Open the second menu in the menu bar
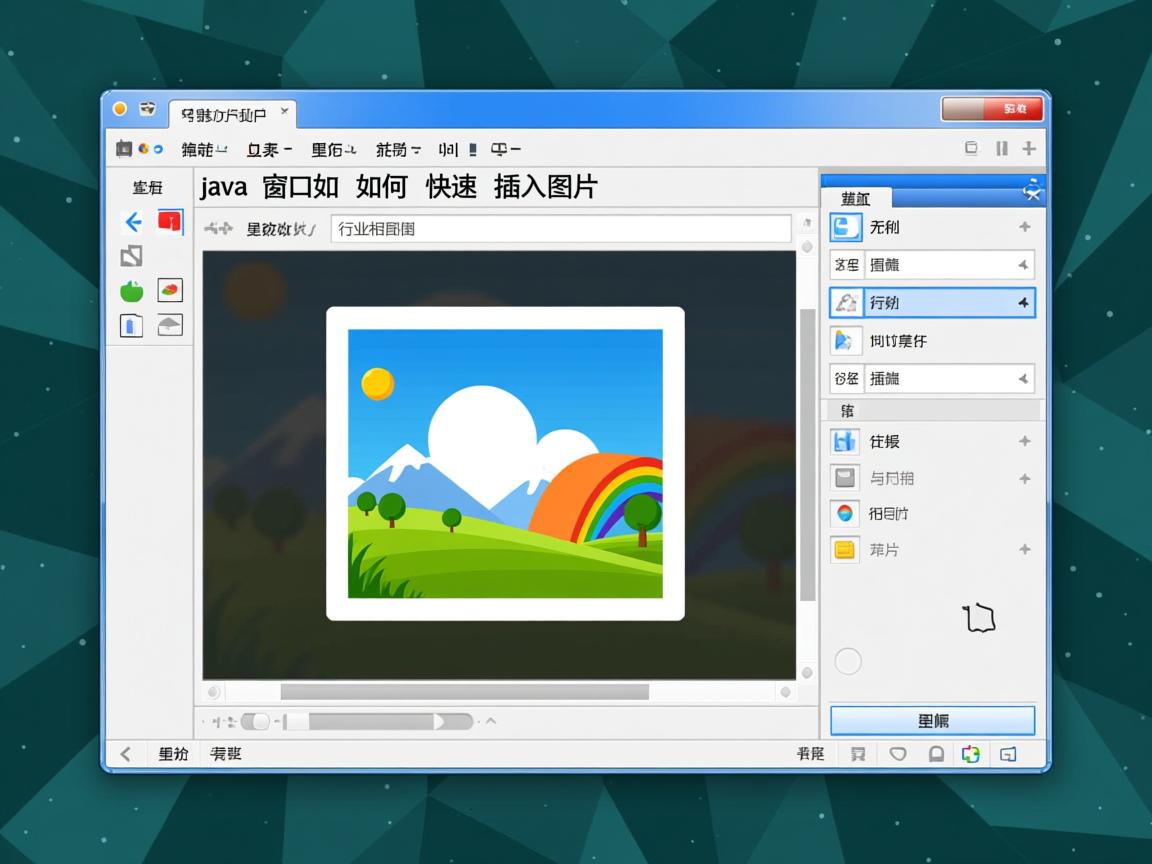 [x=268, y=149]
